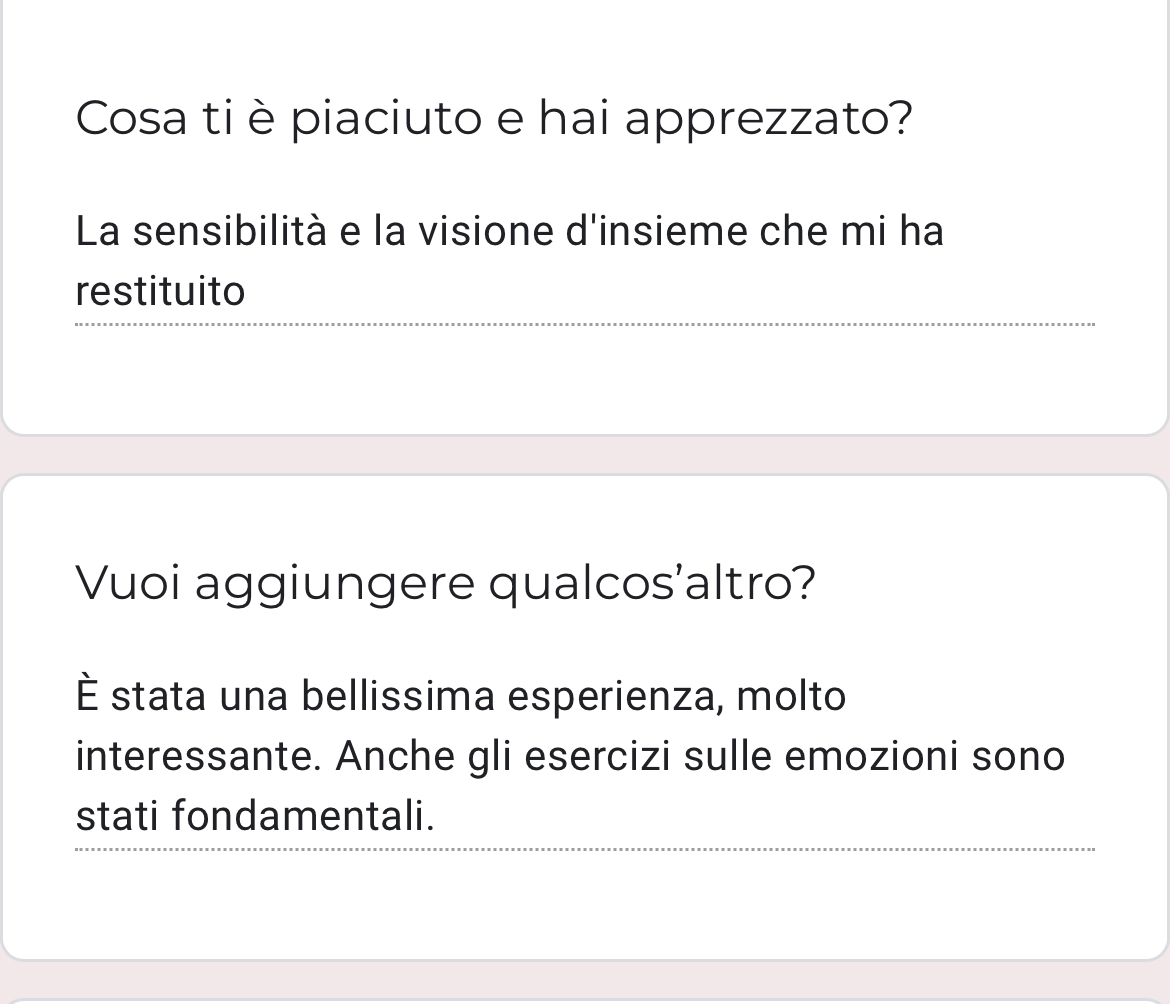Click the dotted underline below 'restituito'
Image resolution: width=1170 pixels, height=1004 pixels.
tap(585, 325)
